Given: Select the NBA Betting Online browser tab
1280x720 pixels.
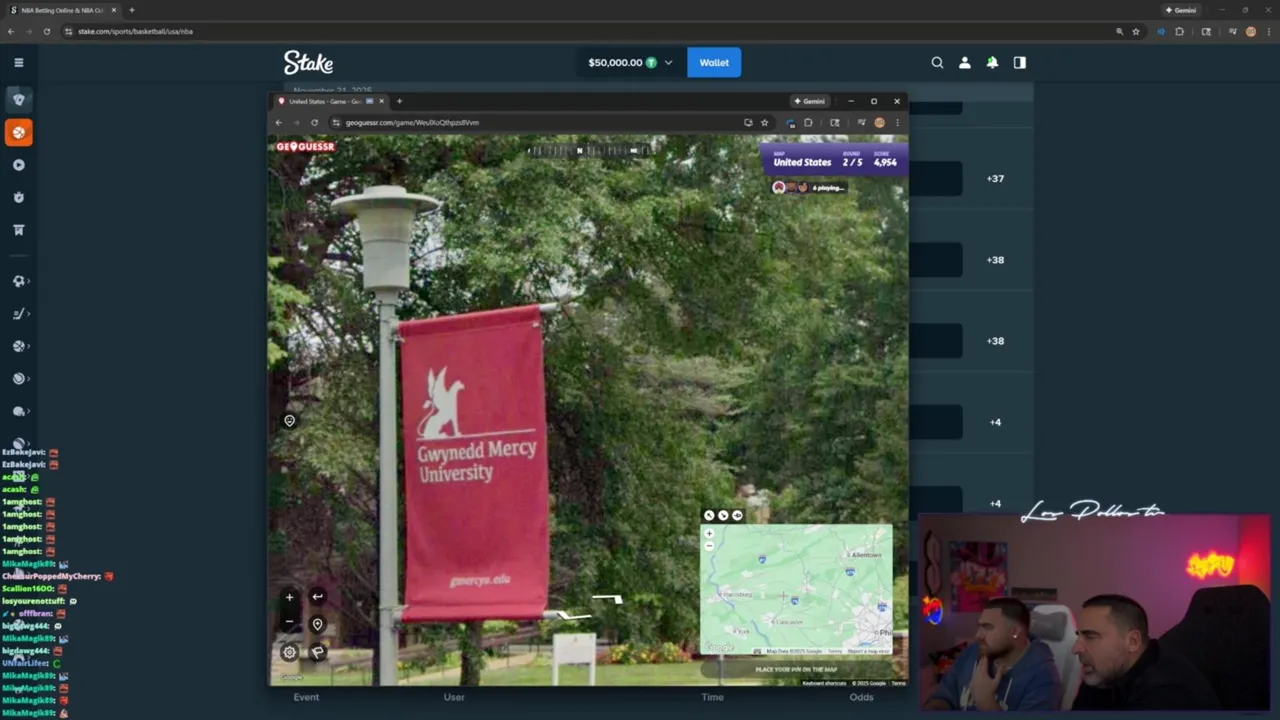Looking at the screenshot, I should tap(60, 10).
